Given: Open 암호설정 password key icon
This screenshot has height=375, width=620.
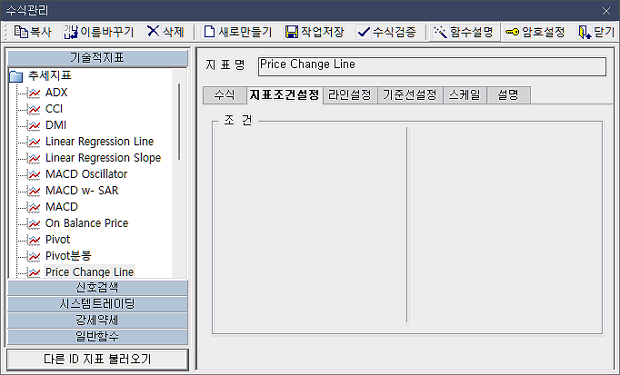Looking at the screenshot, I should pyautogui.click(x=512, y=32).
